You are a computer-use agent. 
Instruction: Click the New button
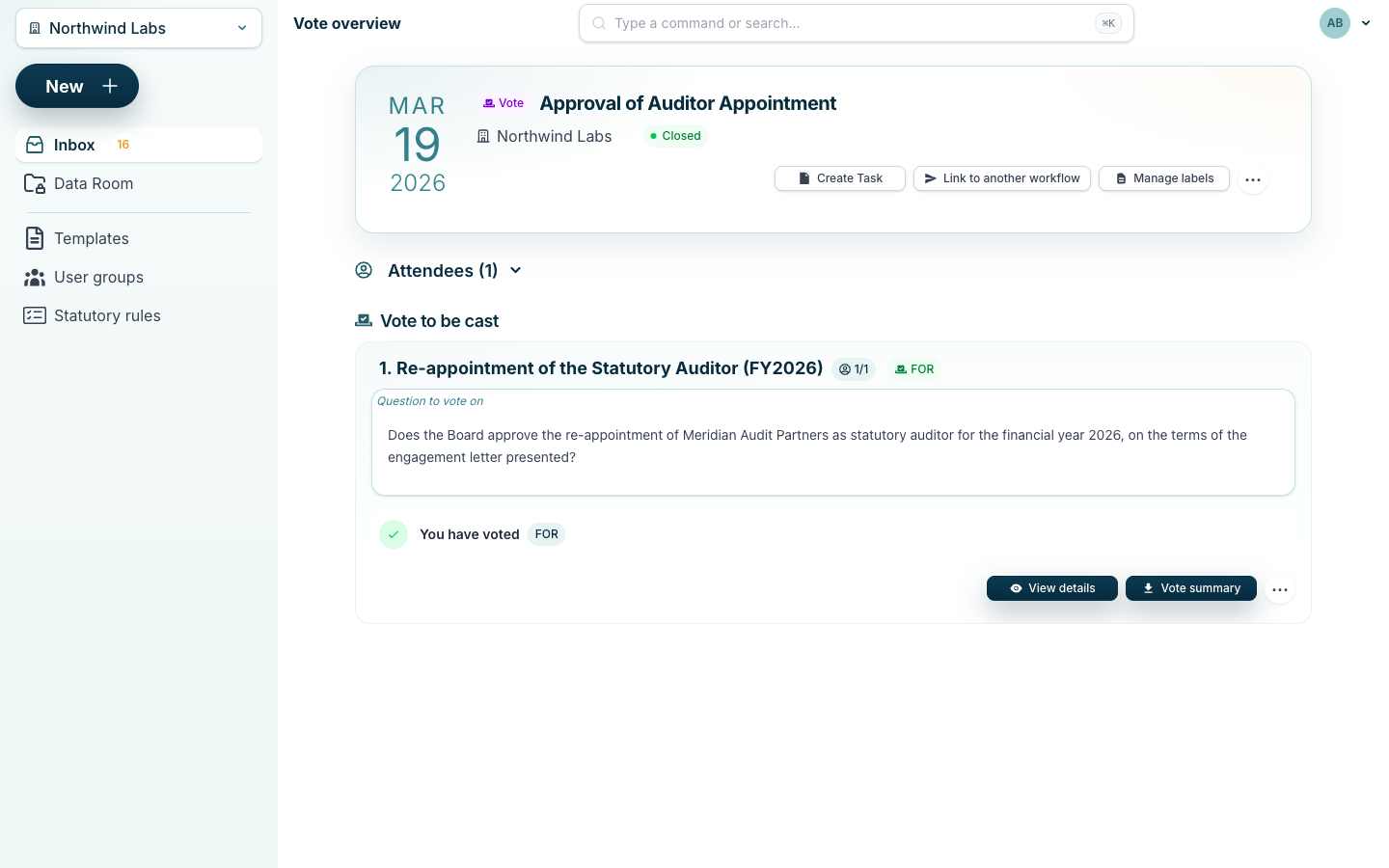pyautogui.click(x=77, y=86)
